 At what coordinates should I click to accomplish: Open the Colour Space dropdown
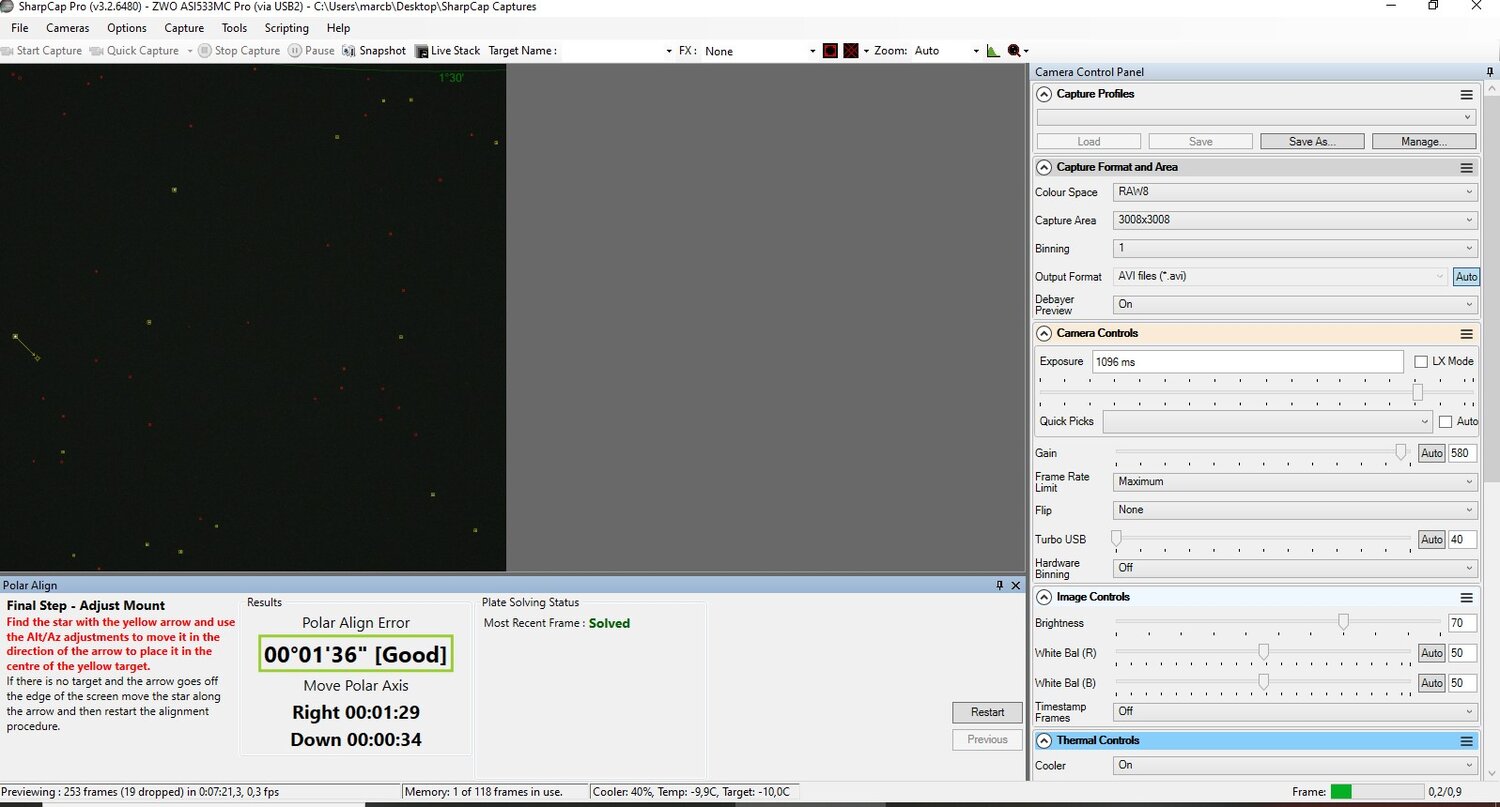[1295, 192]
